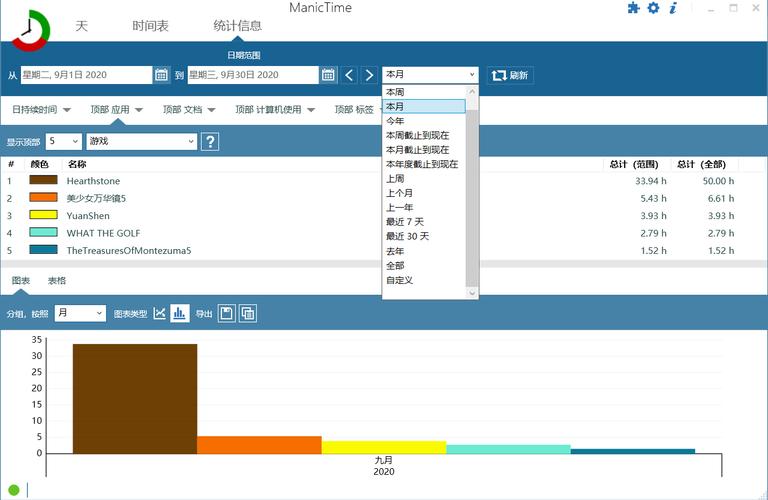Collapse the 本月 date range combo box
This screenshot has height=500, width=768.
[x=430, y=75]
